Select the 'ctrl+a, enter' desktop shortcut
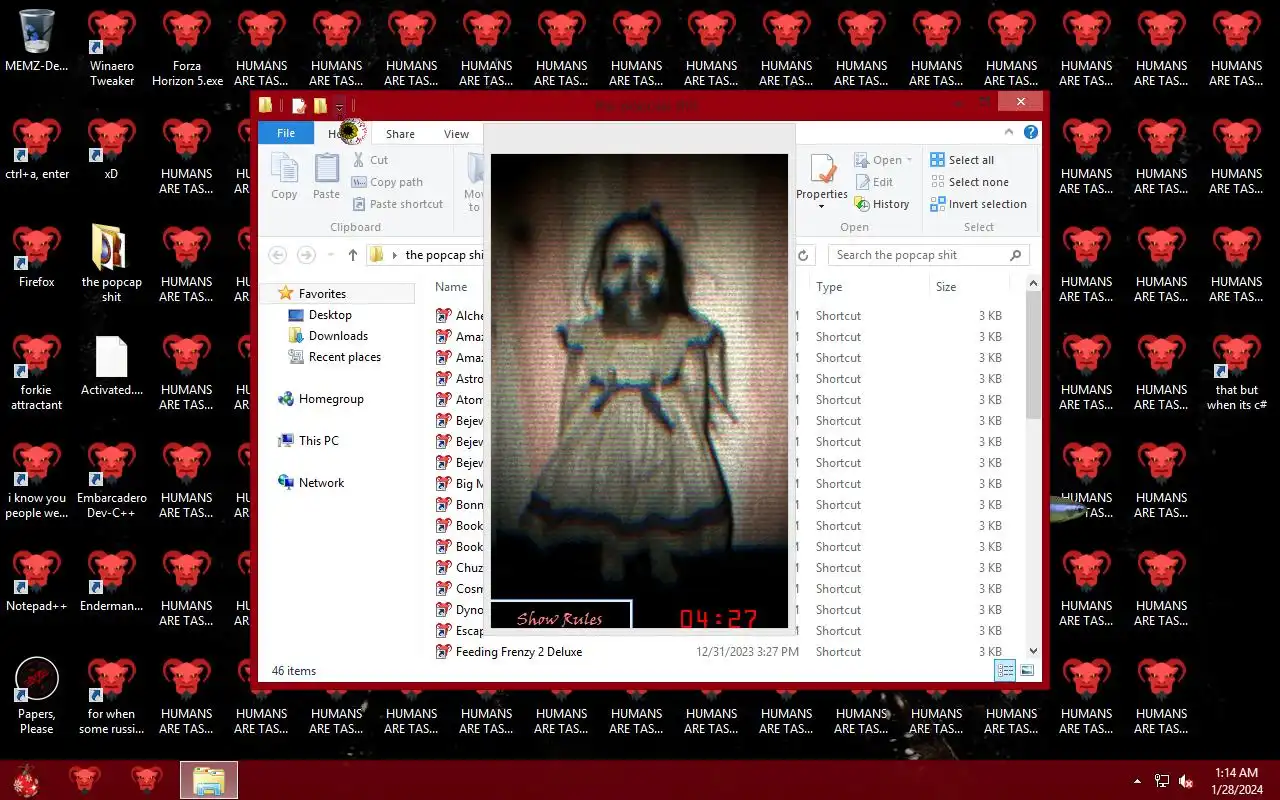The width and height of the screenshot is (1280, 800). 37,148
